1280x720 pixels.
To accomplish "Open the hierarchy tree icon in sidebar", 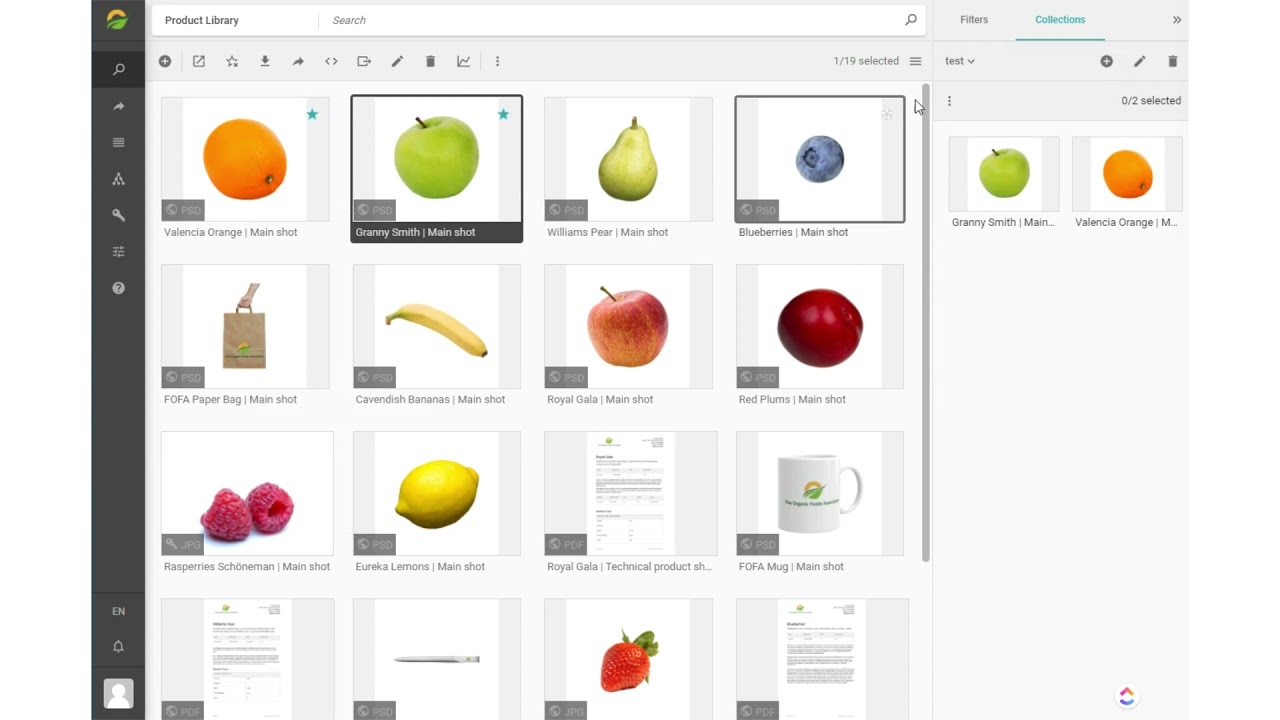I will (118, 179).
